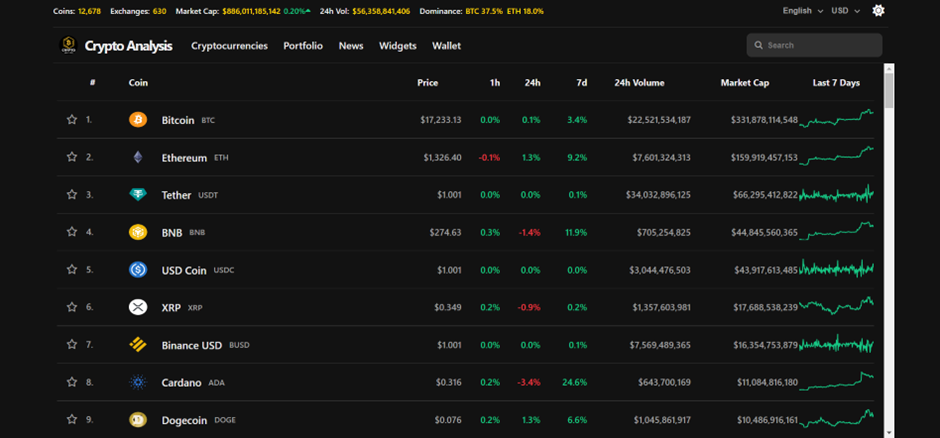Click the Crypto Analysis logo icon

(68, 46)
